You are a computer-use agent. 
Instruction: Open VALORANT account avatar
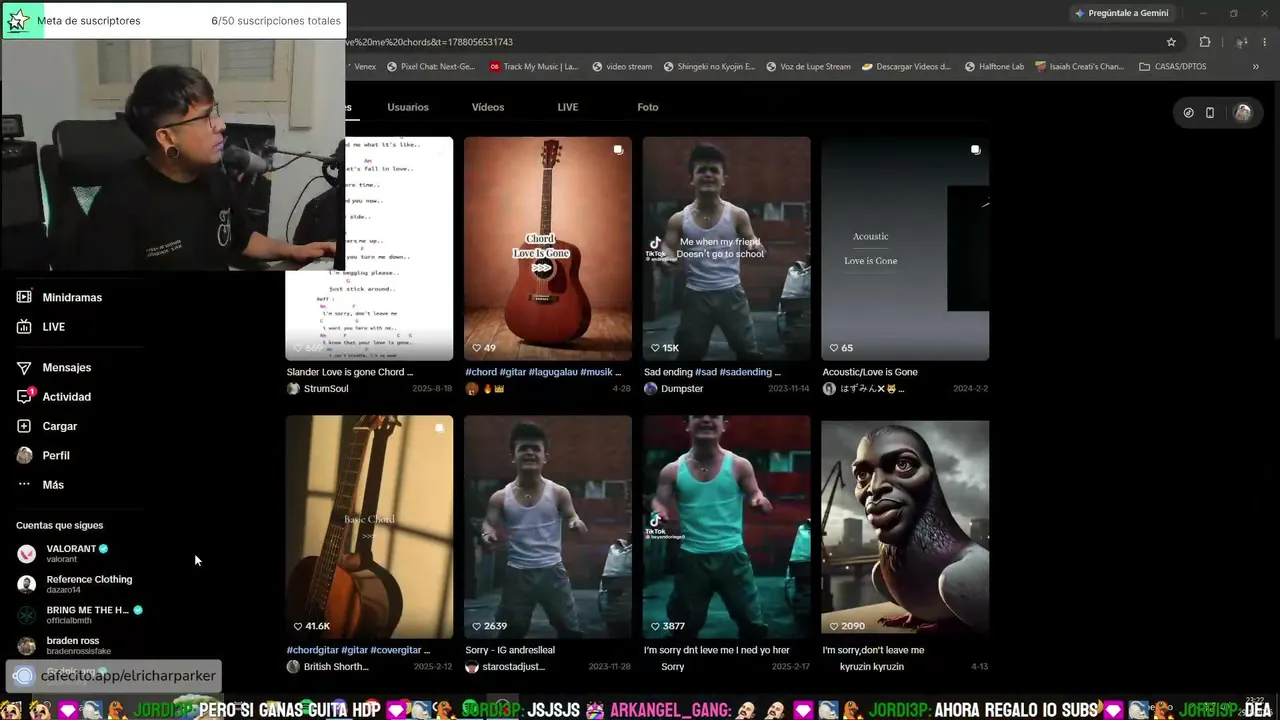(x=27, y=554)
